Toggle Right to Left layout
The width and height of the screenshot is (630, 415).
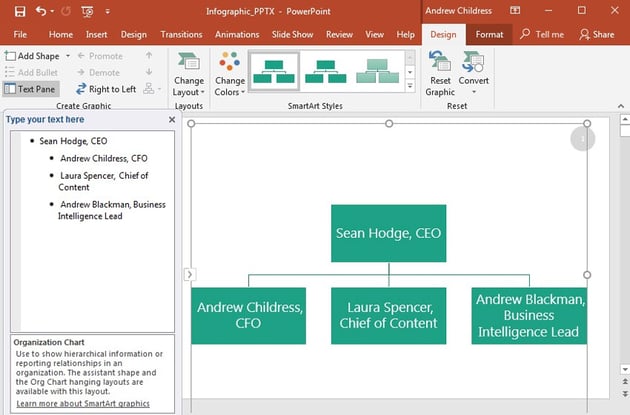click(x=105, y=89)
